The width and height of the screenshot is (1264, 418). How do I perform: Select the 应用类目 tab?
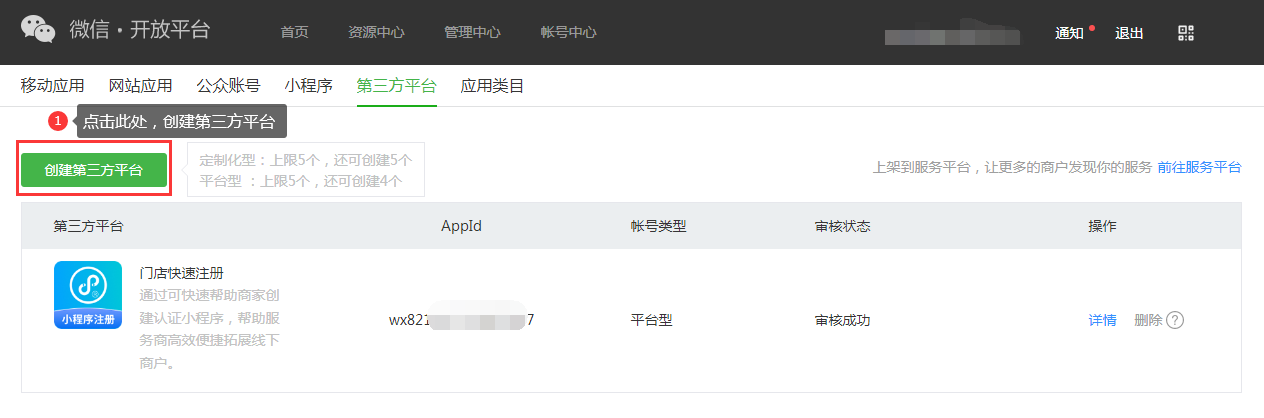[x=492, y=86]
